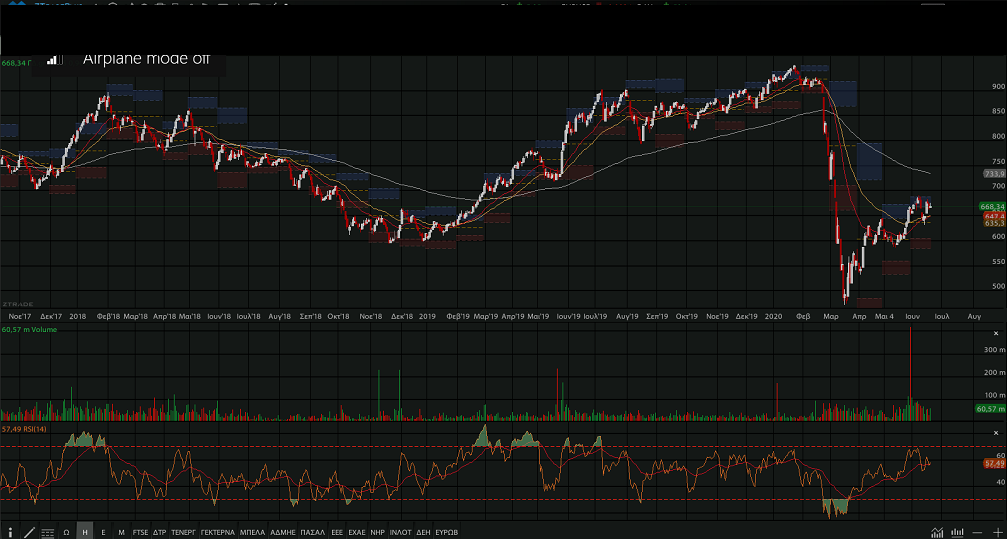This screenshot has height=539, width=1007.
Task: Zoom out using the minus icon
Action: pyautogui.click(x=977, y=532)
